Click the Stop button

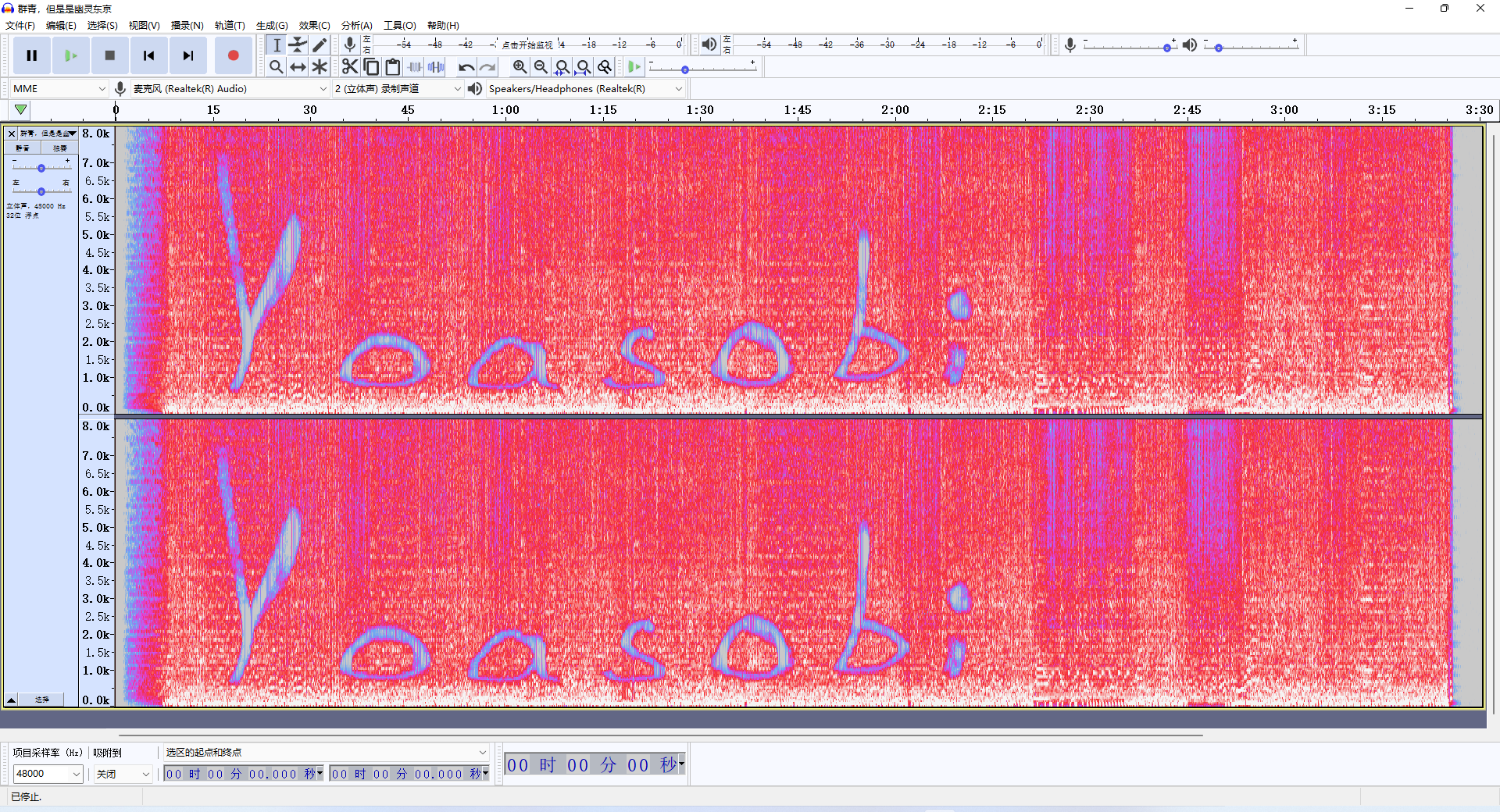[110, 55]
